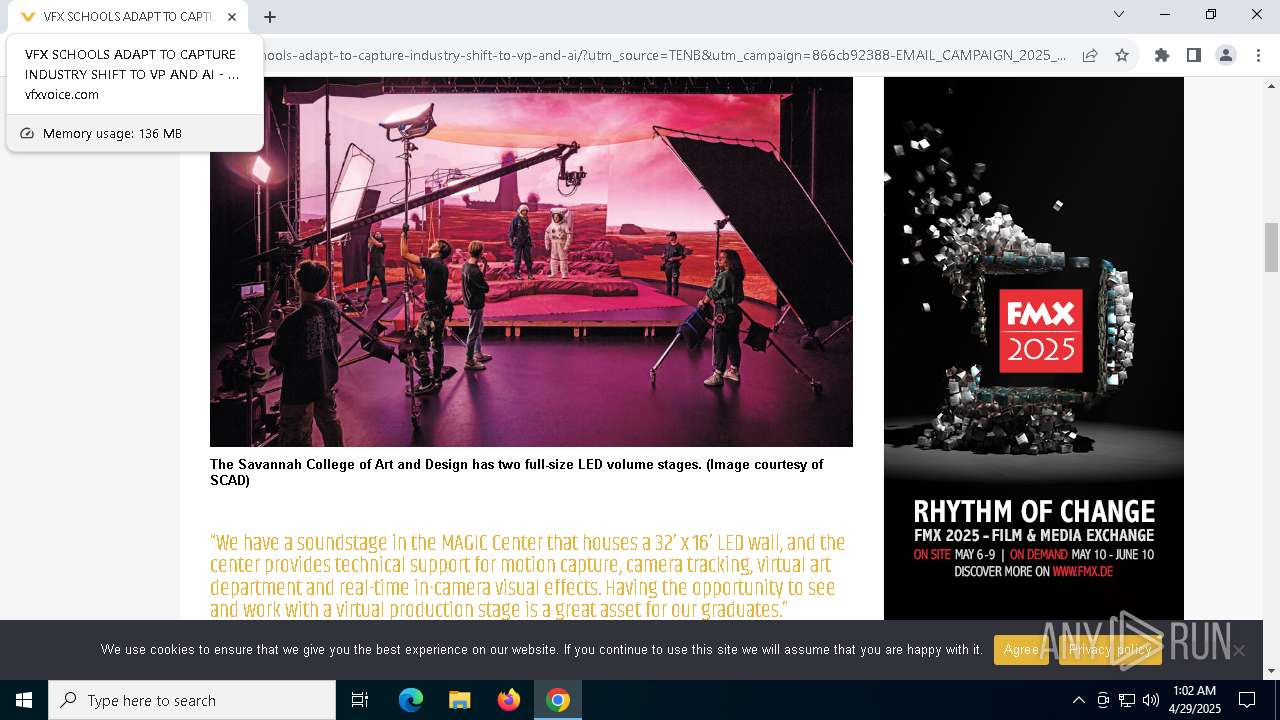Open the taskbar clock and date
Image resolution: width=1280 pixels, height=720 pixels.
point(1194,700)
